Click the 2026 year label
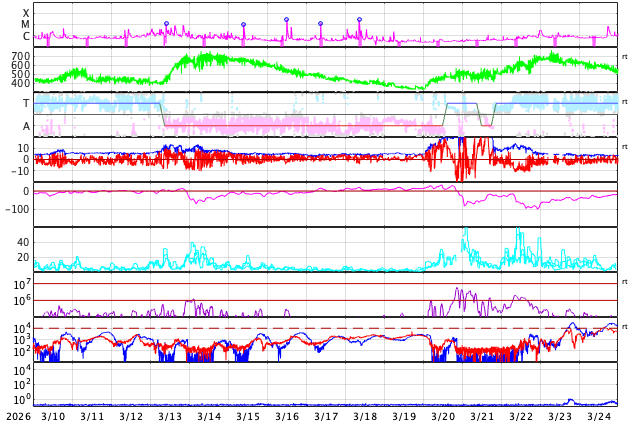 [x=18, y=416]
